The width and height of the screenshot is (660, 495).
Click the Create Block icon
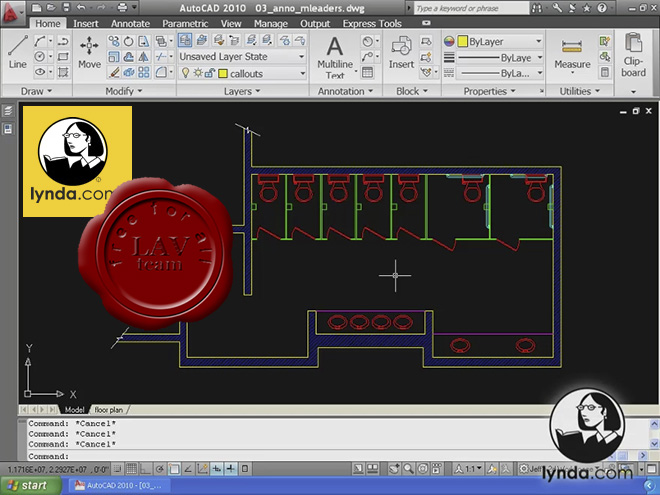point(426,41)
